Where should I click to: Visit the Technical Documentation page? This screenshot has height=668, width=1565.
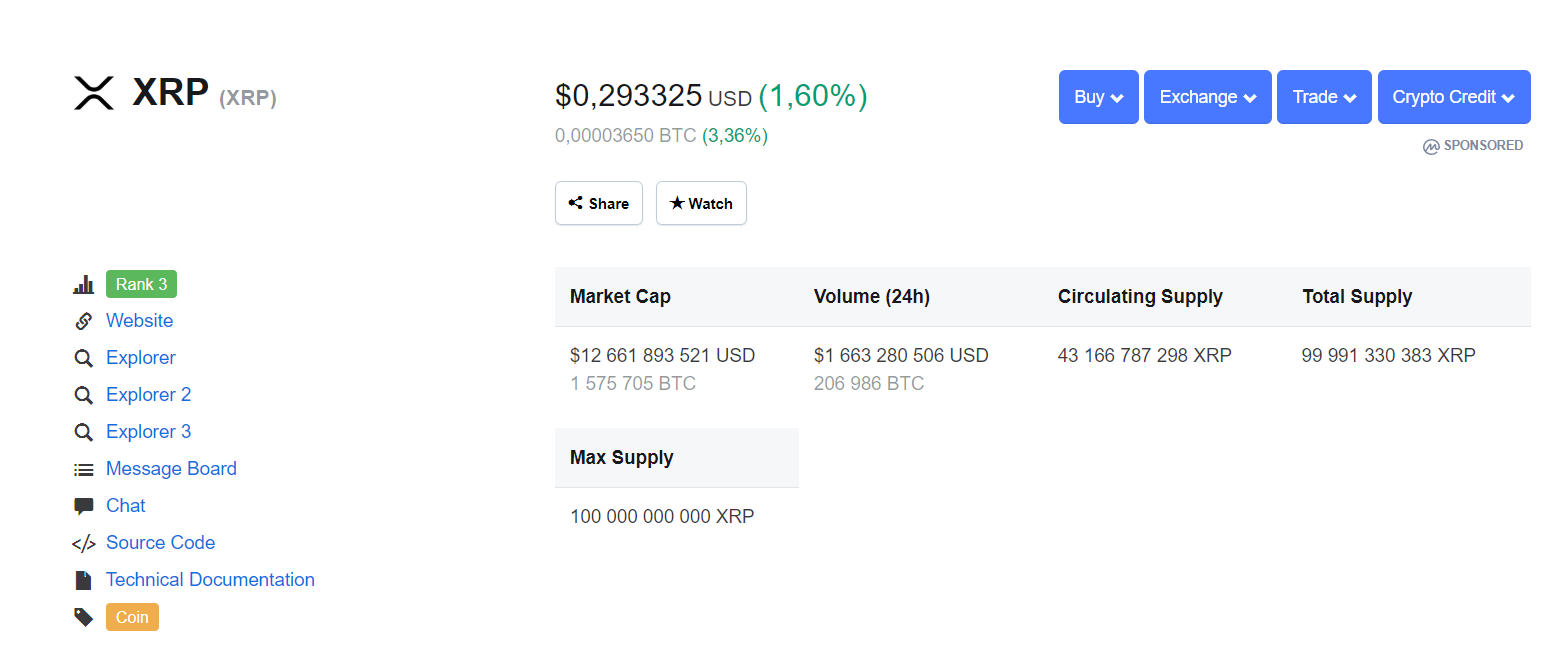pyautogui.click(x=210, y=579)
